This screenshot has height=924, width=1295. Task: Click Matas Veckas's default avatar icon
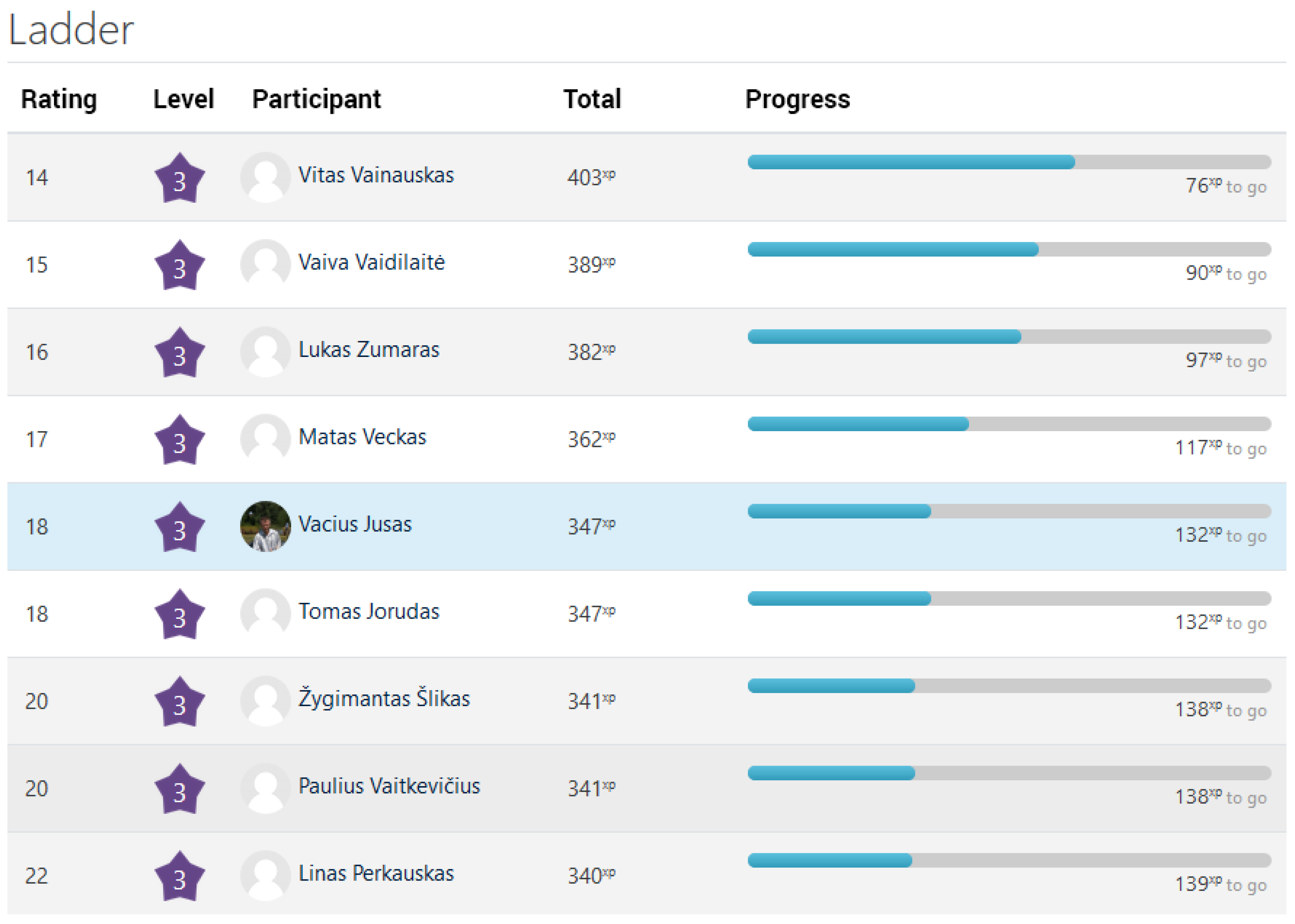click(x=265, y=439)
